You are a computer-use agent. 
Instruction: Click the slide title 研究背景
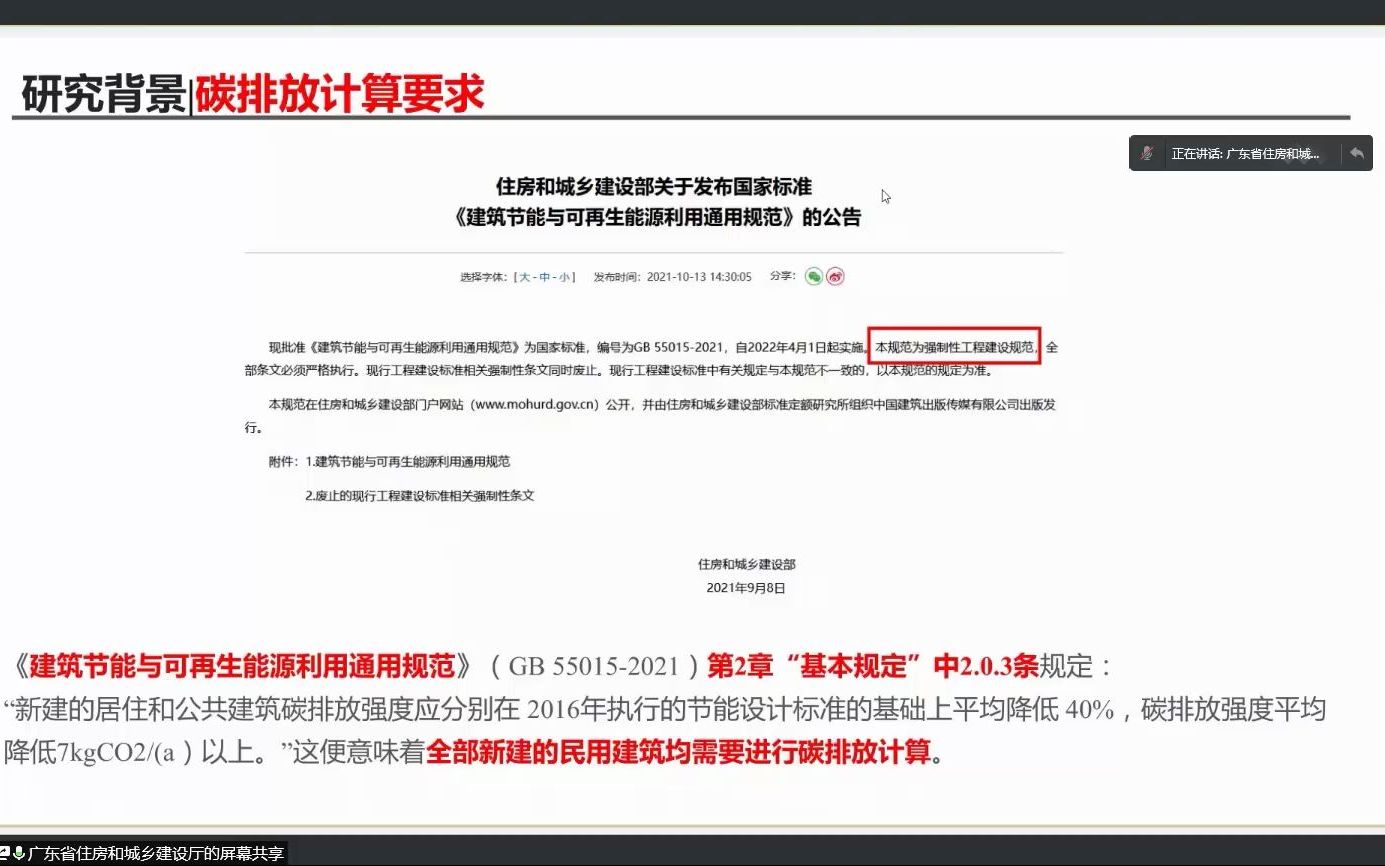point(103,95)
